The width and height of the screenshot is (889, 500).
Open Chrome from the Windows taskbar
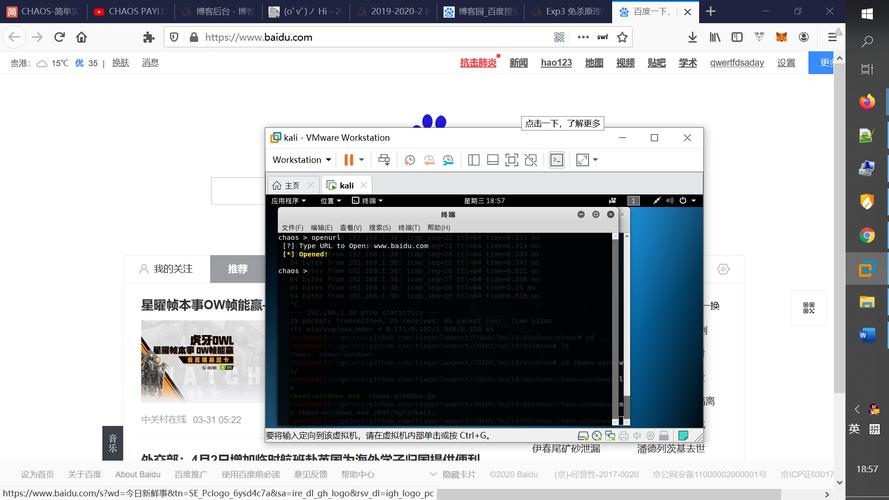pos(867,235)
